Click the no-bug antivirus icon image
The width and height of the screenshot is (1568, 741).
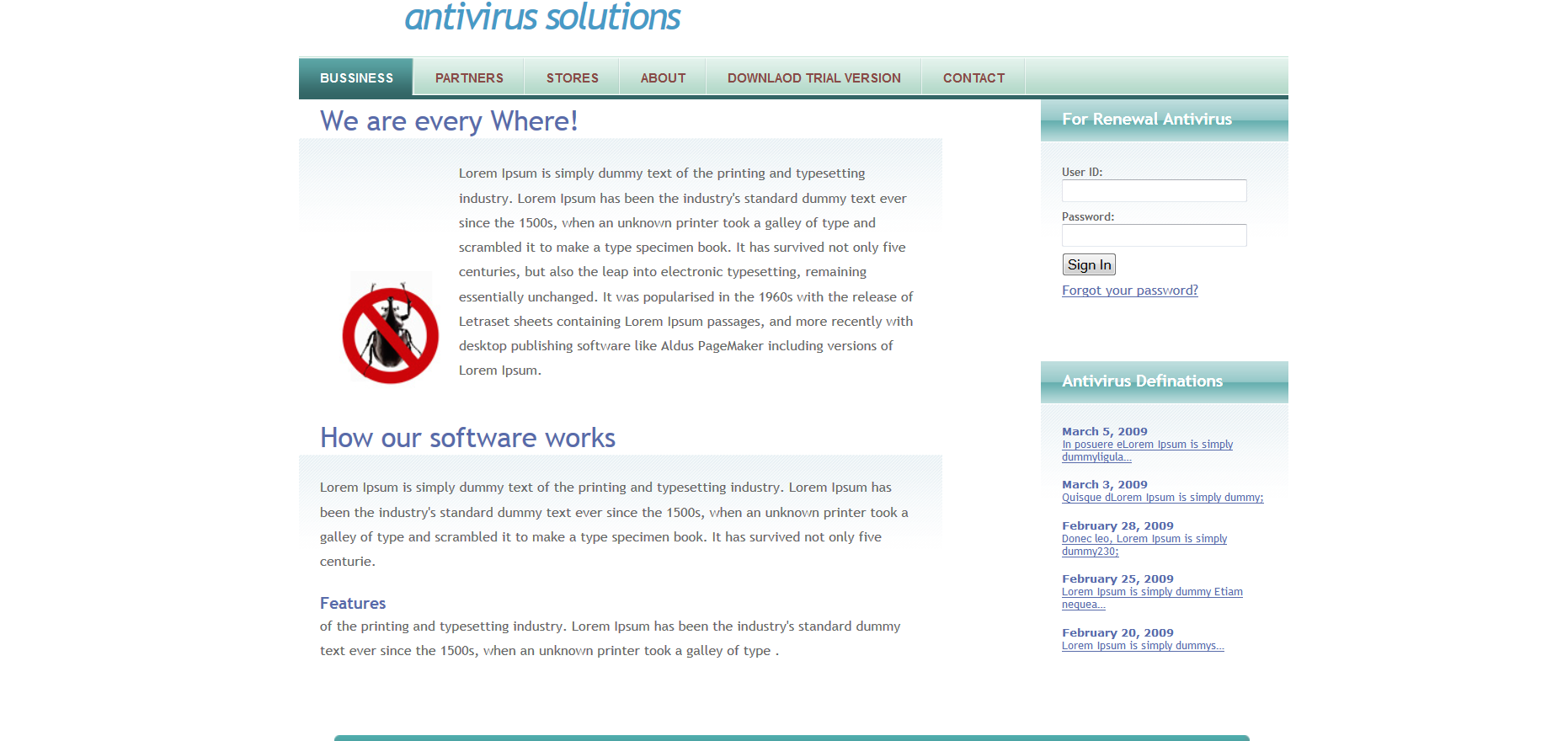(391, 328)
